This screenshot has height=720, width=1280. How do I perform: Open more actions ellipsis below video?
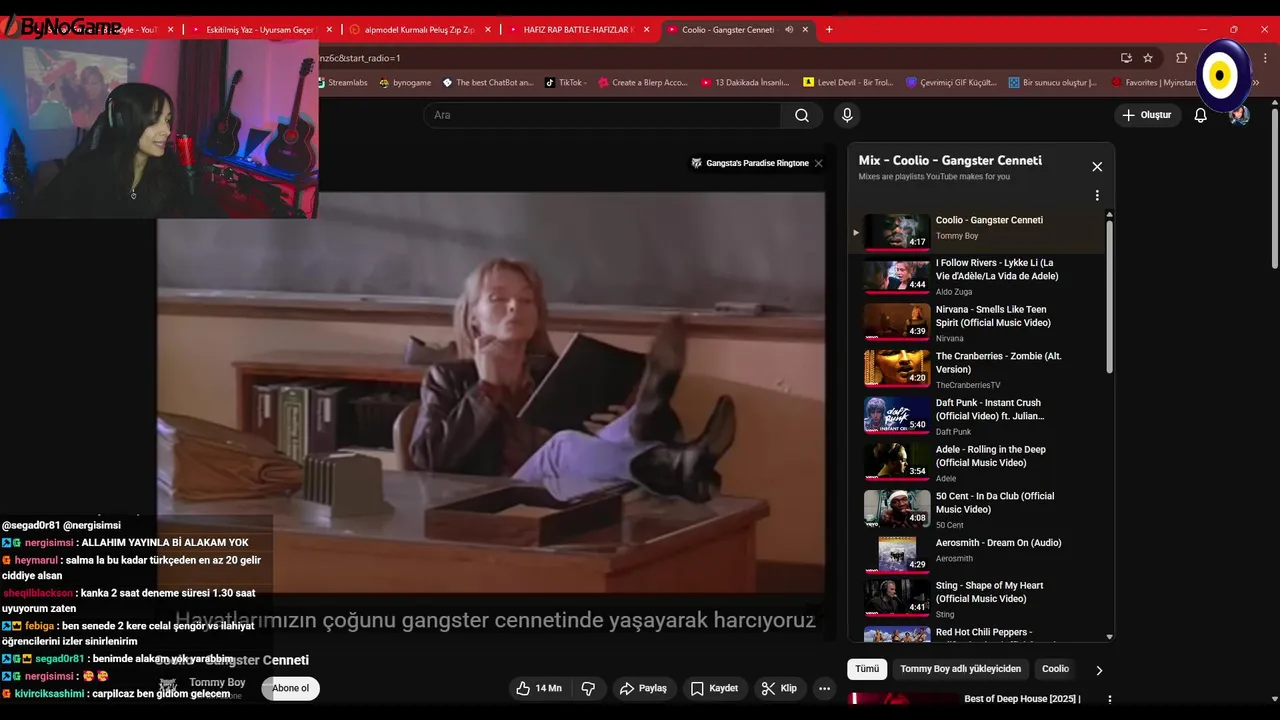pos(824,688)
